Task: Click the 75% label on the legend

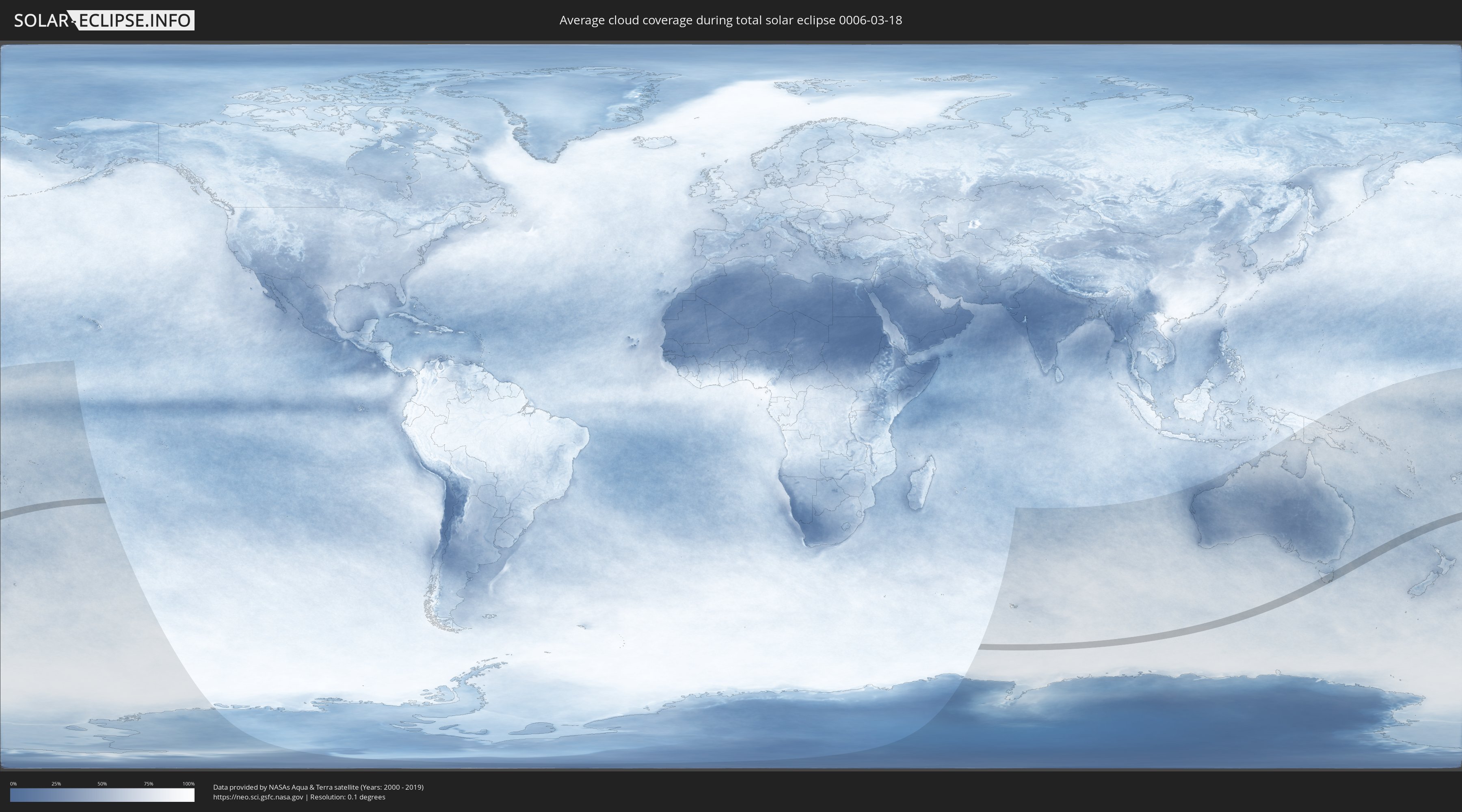Action: (x=148, y=784)
